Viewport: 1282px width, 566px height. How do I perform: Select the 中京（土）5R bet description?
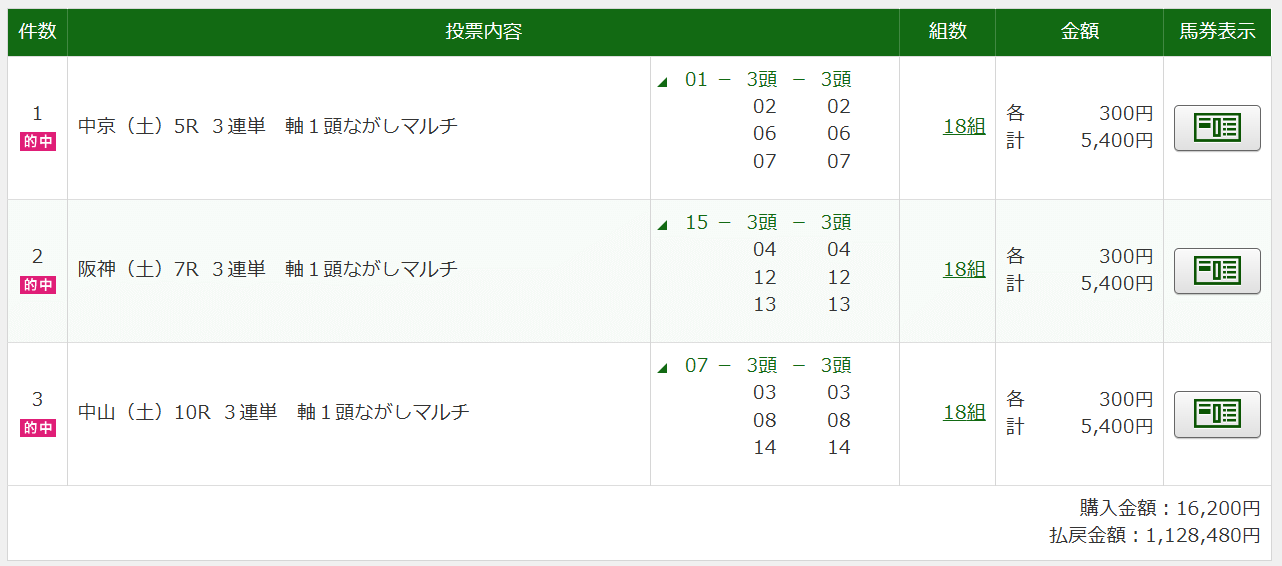(x=268, y=127)
